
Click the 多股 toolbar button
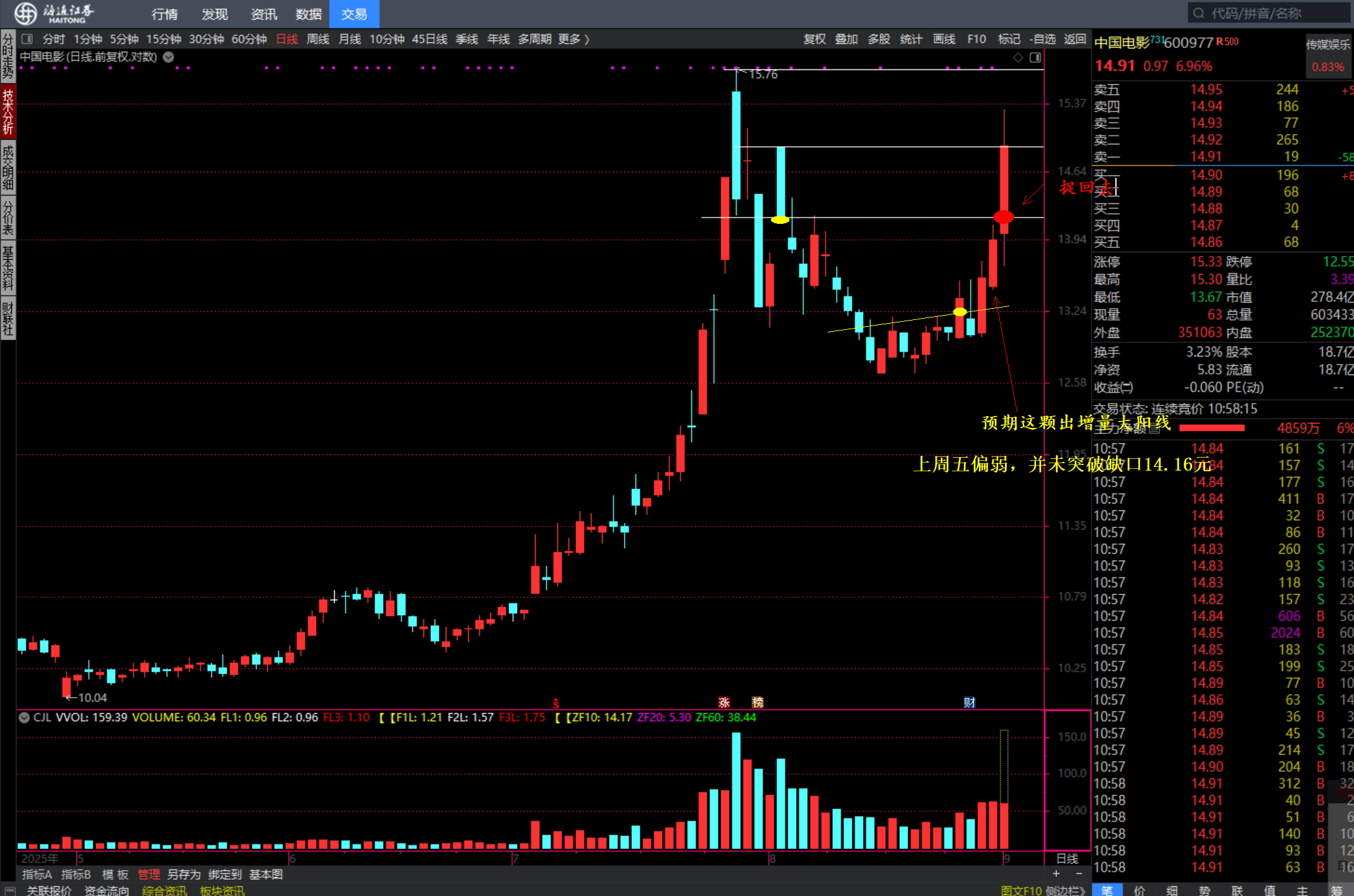pos(879,39)
